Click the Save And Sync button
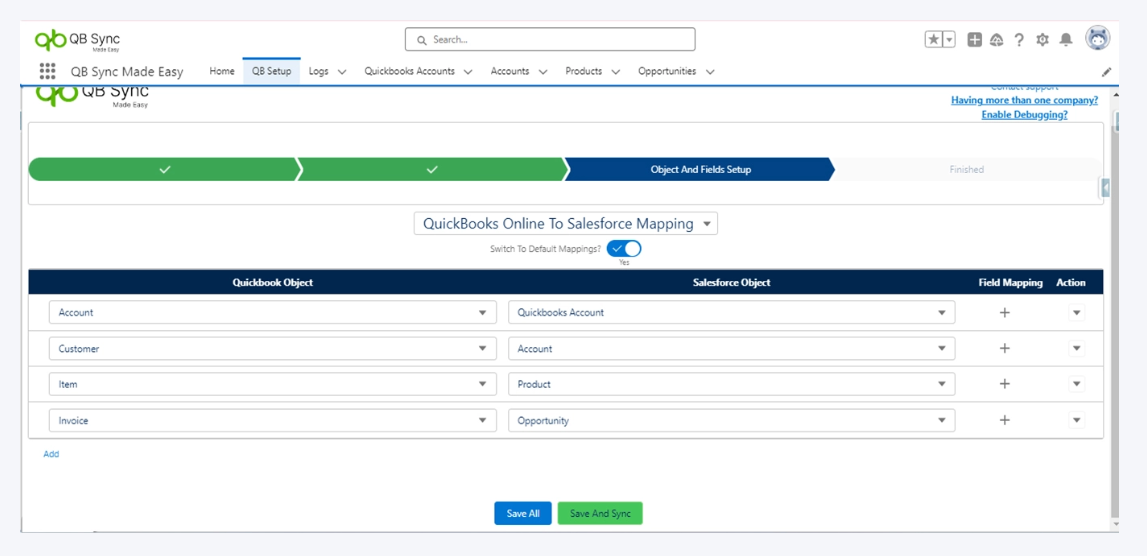This screenshot has height=556, width=1147. pos(600,514)
